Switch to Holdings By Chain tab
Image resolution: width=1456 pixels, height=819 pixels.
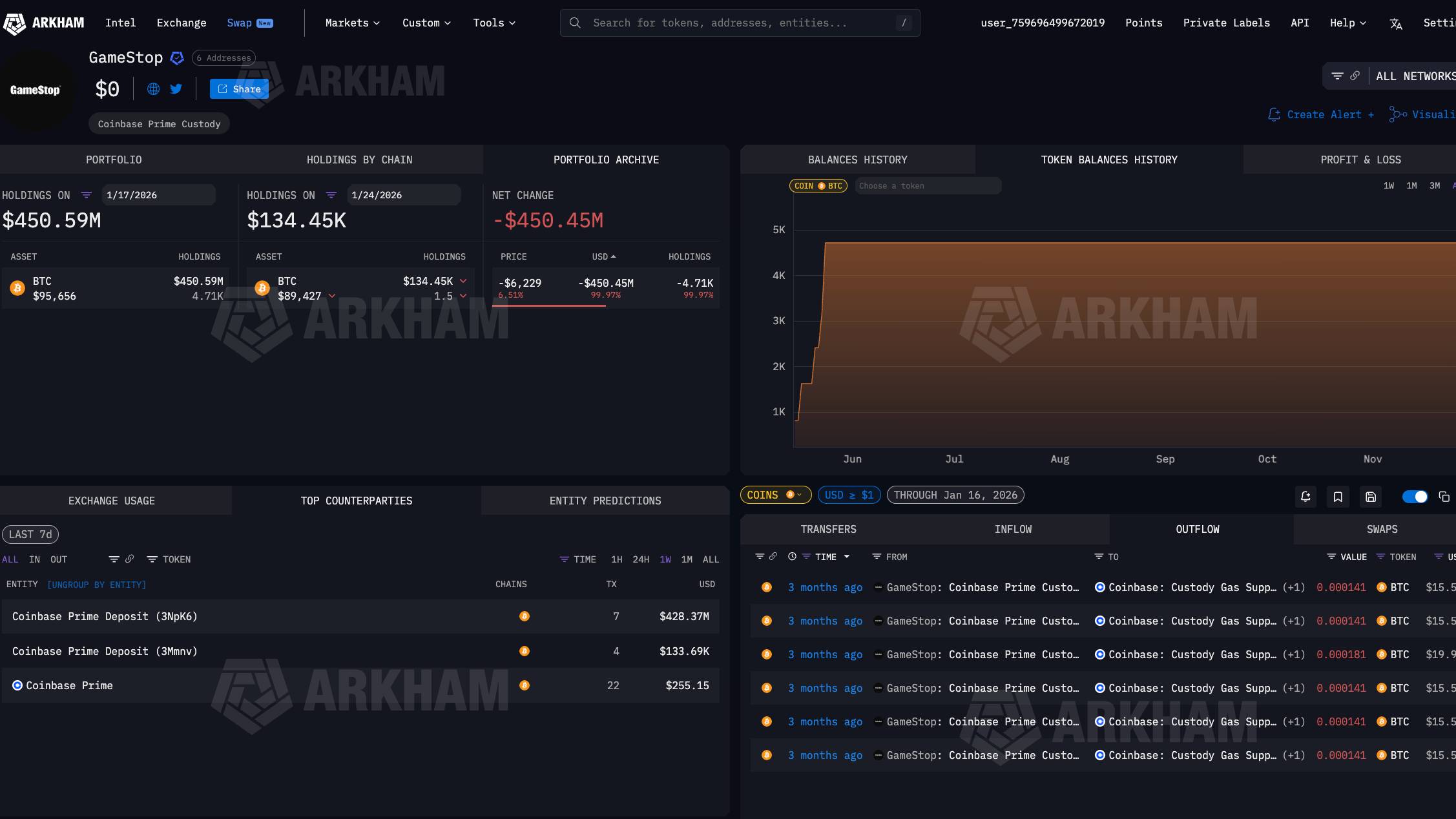359,160
